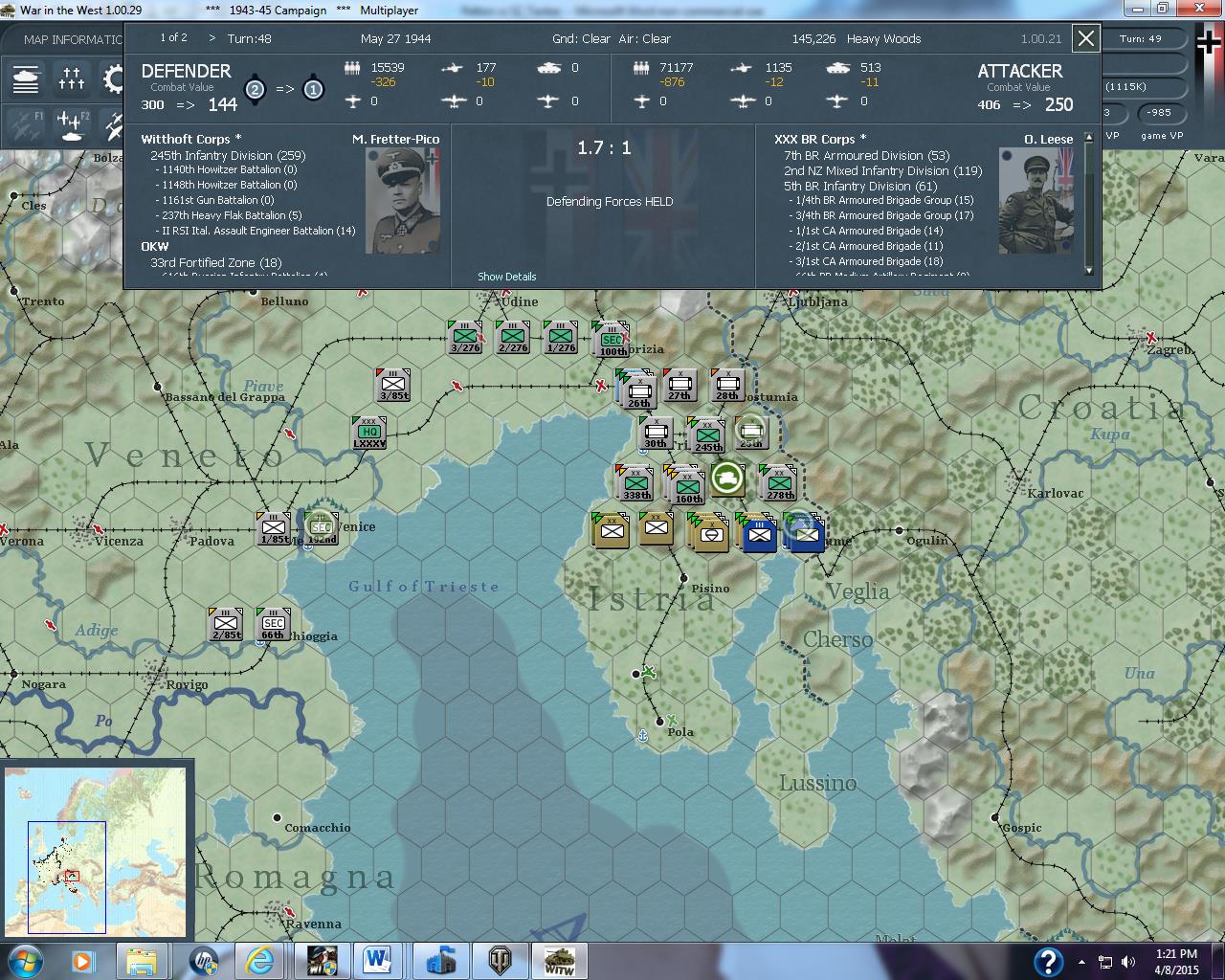
Task: Select the 3/276 regiment counter
Action: 465,338
